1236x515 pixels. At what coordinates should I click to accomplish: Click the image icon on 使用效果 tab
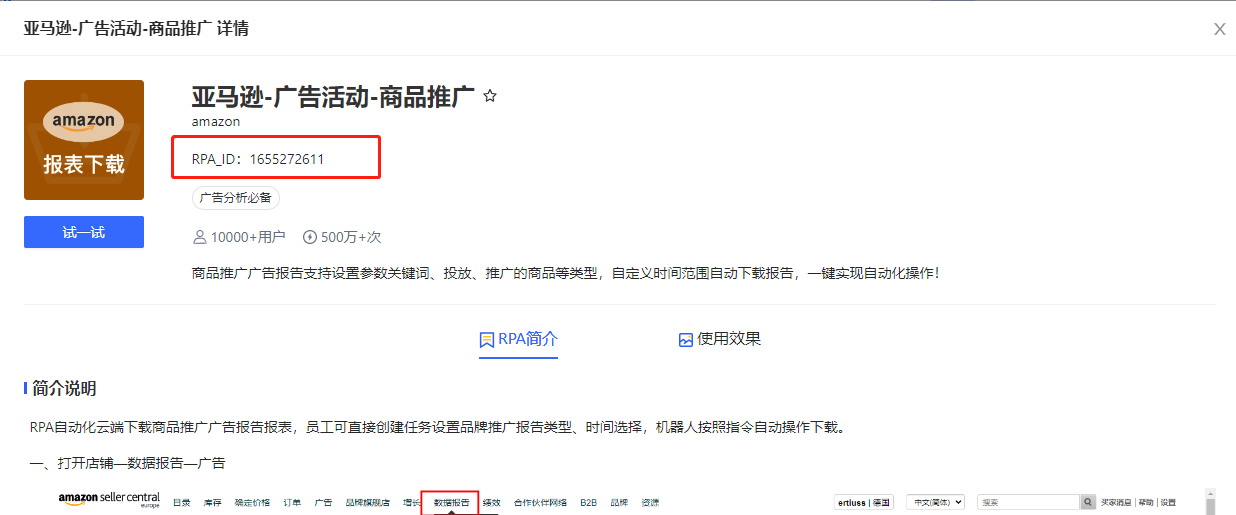click(686, 340)
